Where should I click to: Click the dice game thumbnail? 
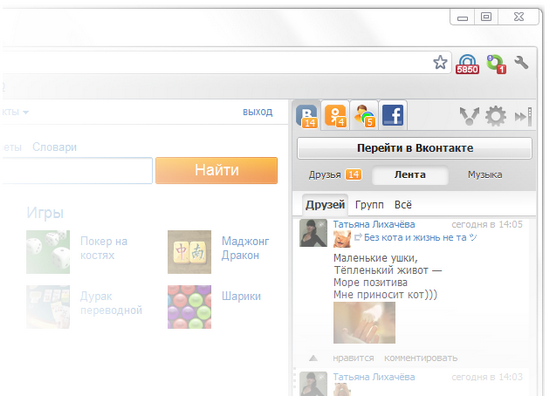pyautogui.click(x=48, y=252)
